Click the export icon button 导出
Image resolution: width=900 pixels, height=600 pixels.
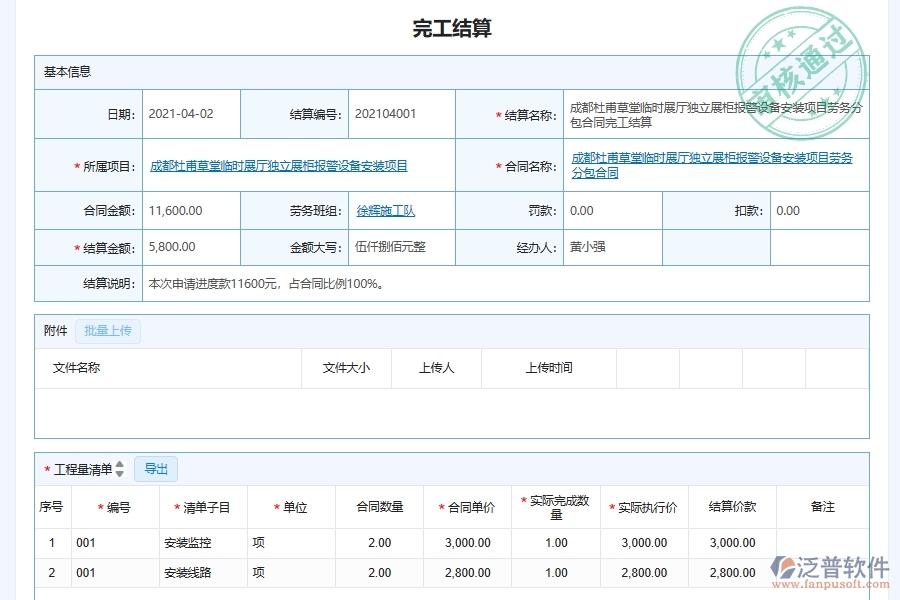(155, 468)
